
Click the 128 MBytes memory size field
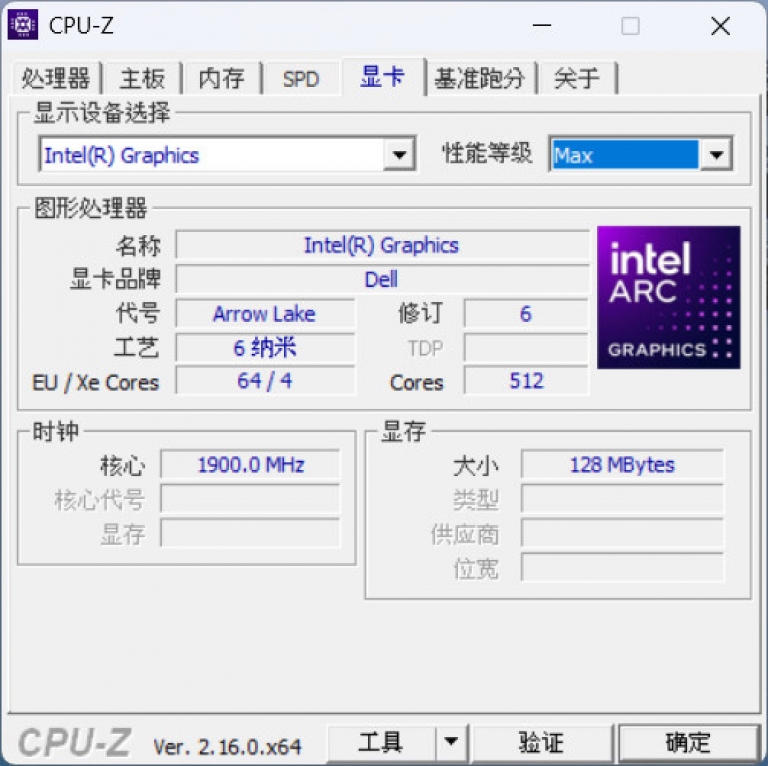click(622, 464)
